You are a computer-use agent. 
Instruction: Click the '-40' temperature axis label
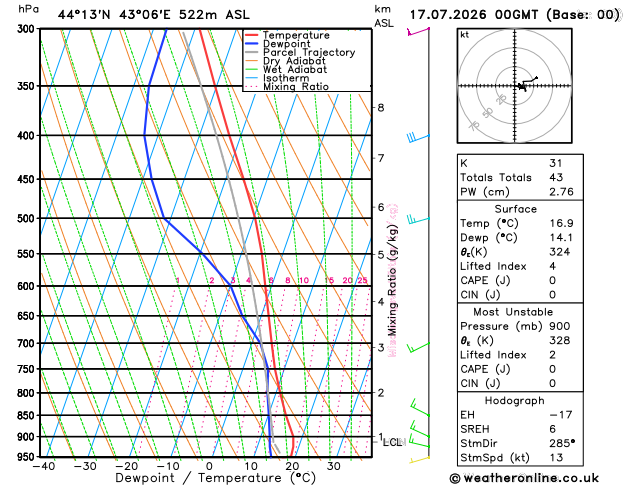[43, 466]
